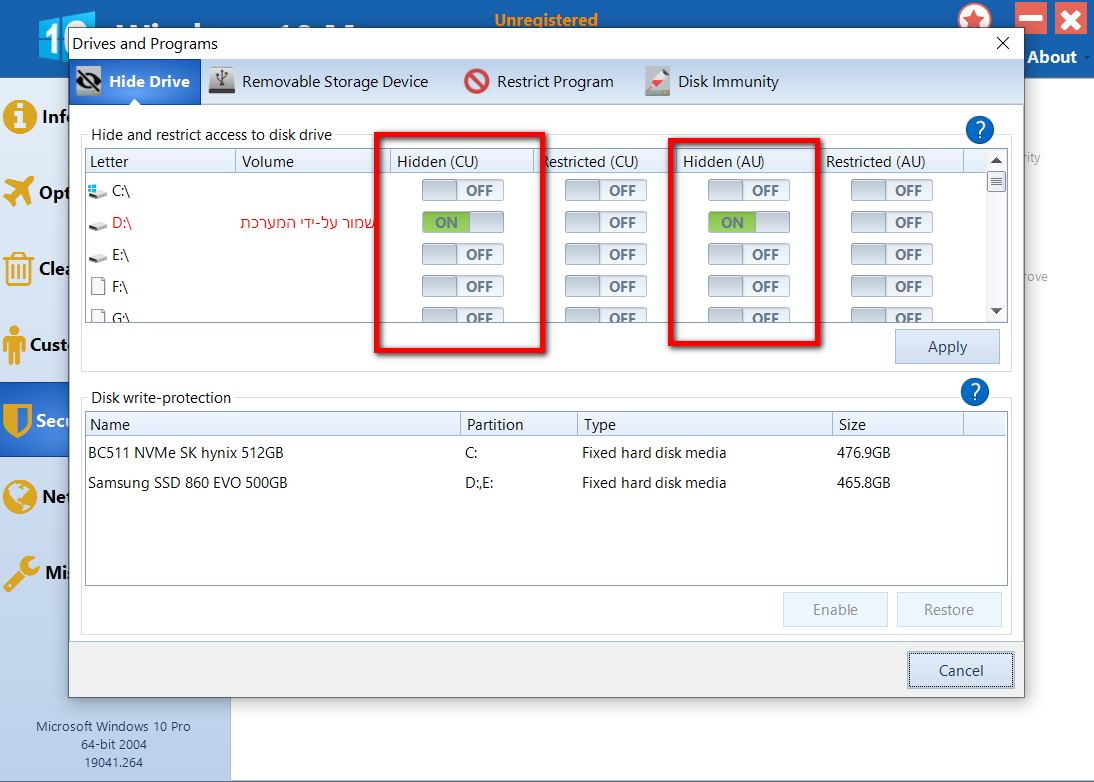Toggle Hidden (AU) for drive C:\
The image size is (1094, 782).
(x=749, y=190)
